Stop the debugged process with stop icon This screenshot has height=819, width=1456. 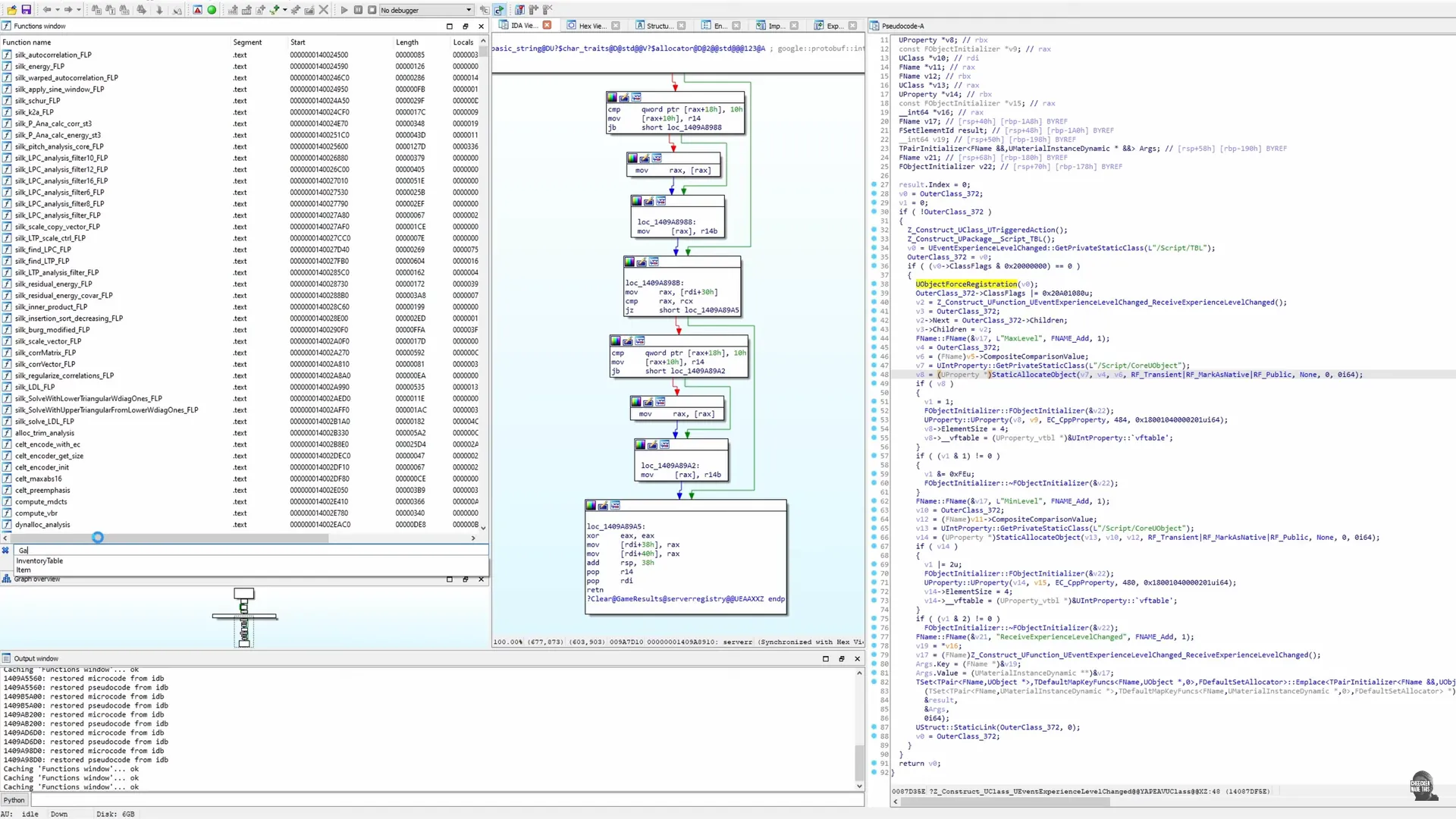(x=372, y=10)
